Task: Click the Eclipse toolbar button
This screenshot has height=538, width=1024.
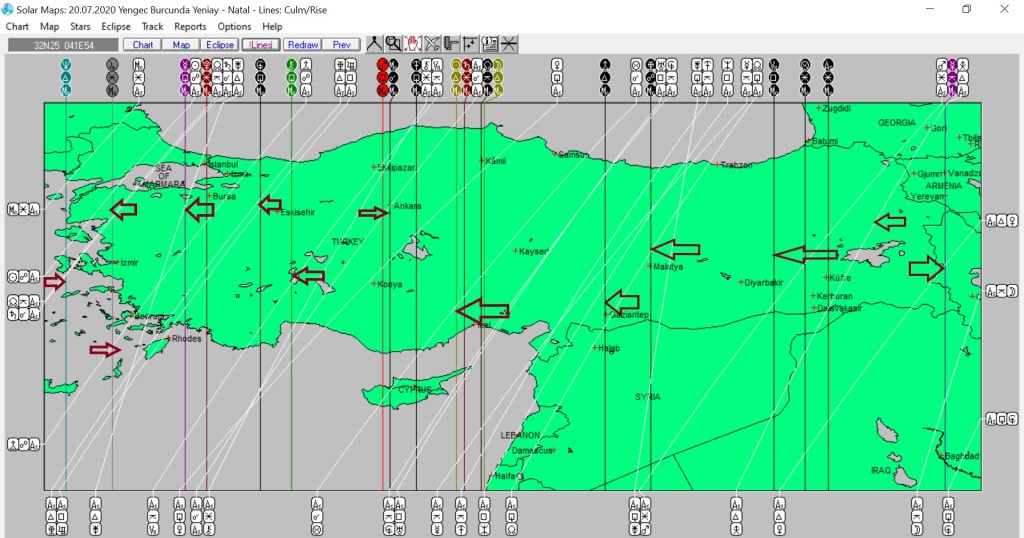Action: pyautogui.click(x=220, y=45)
